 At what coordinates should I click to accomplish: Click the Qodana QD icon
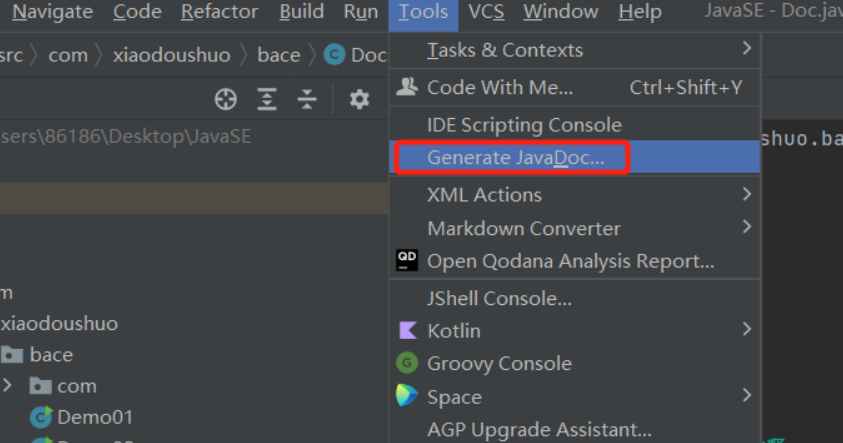[407, 261]
